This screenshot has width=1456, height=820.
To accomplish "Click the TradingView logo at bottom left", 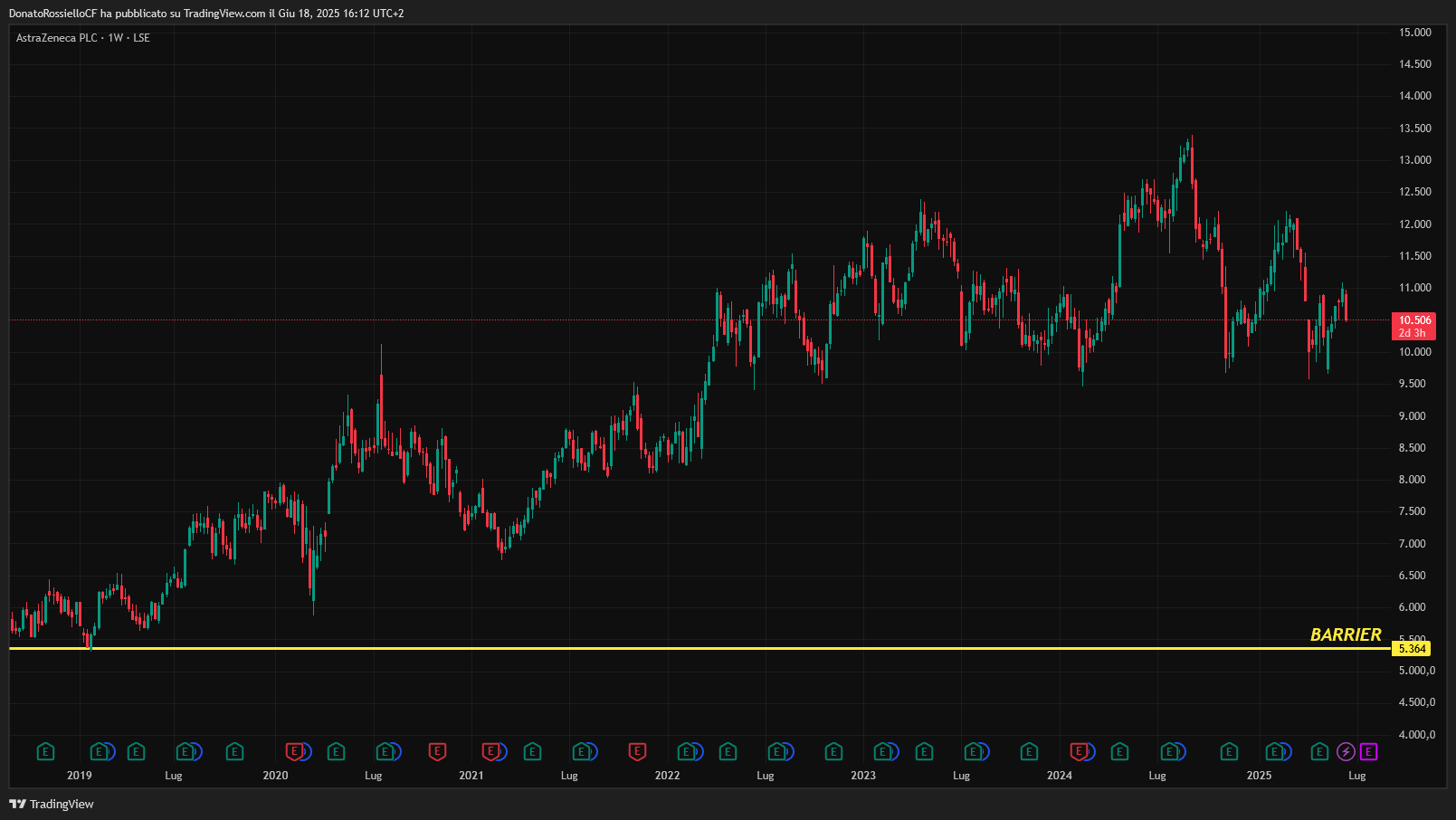I will (x=52, y=804).
